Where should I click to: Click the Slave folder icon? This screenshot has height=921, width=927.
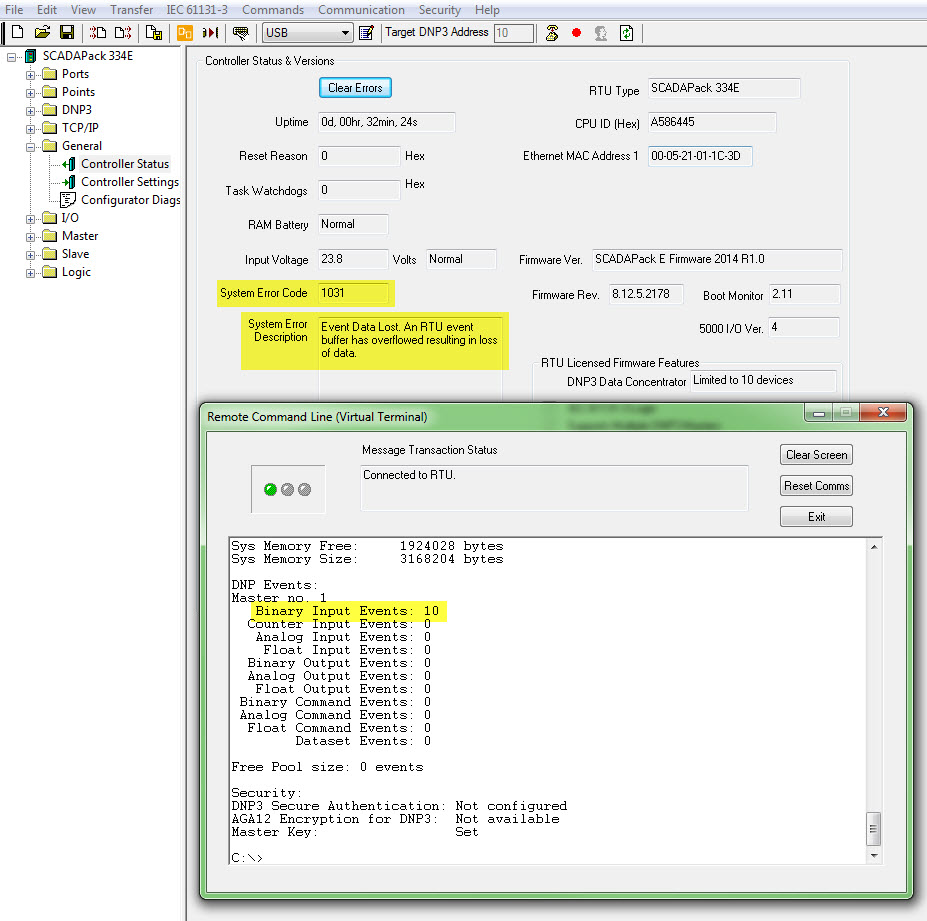50,254
